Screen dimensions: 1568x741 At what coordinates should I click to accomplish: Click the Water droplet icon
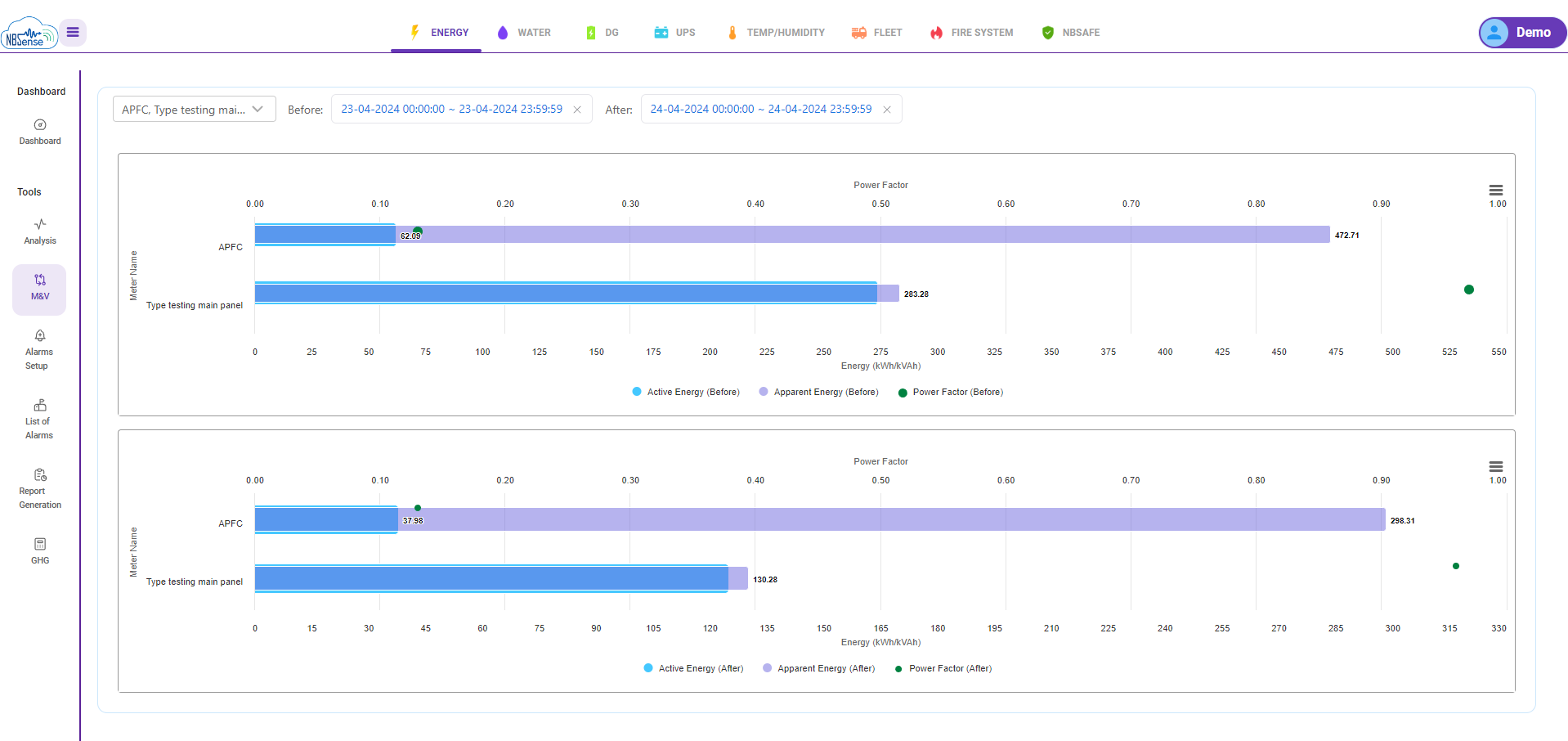503,33
